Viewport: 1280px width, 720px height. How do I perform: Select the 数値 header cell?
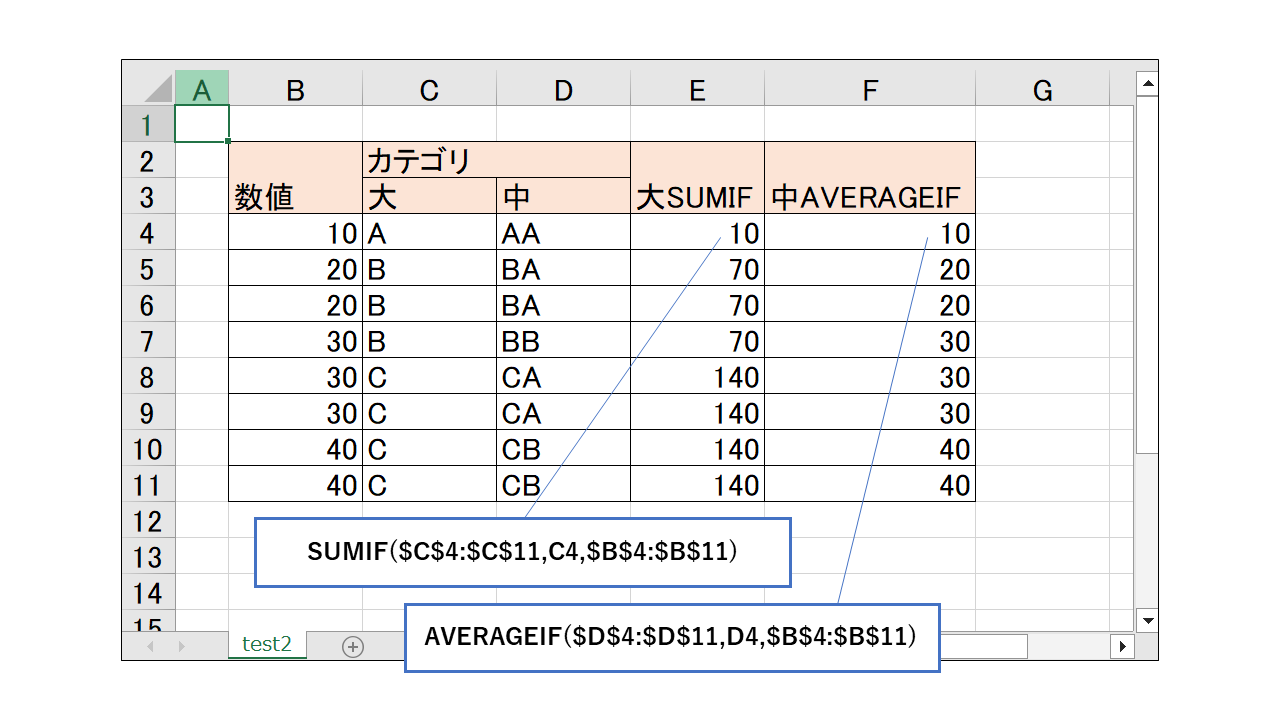pos(295,196)
